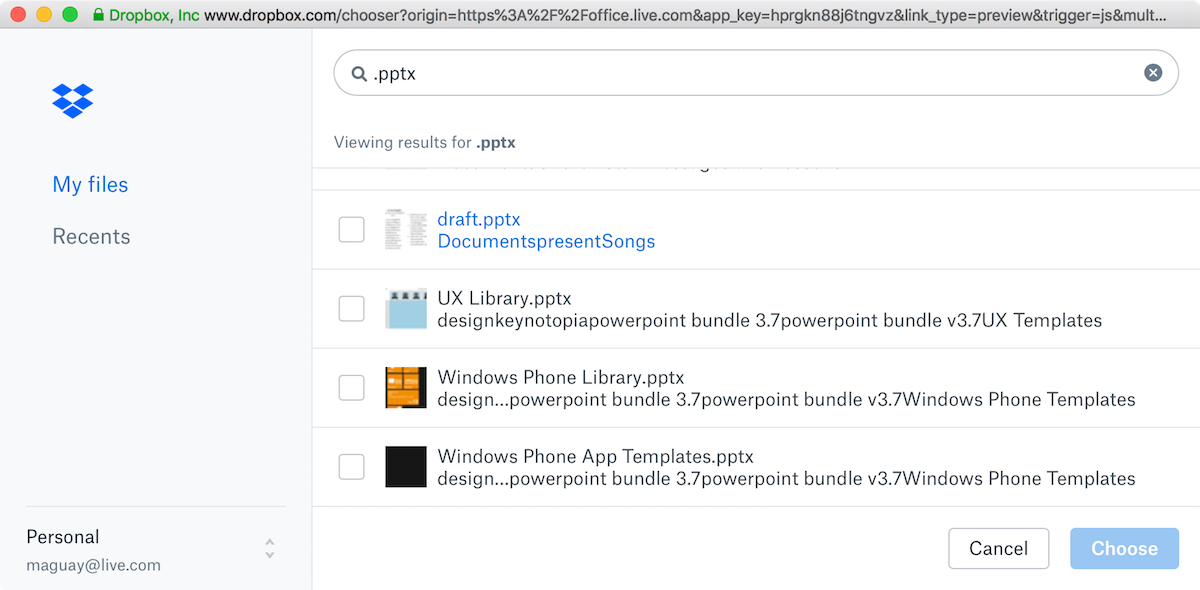Click the maguay@live.com account email
1200x590 pixels.
point(93,566)
